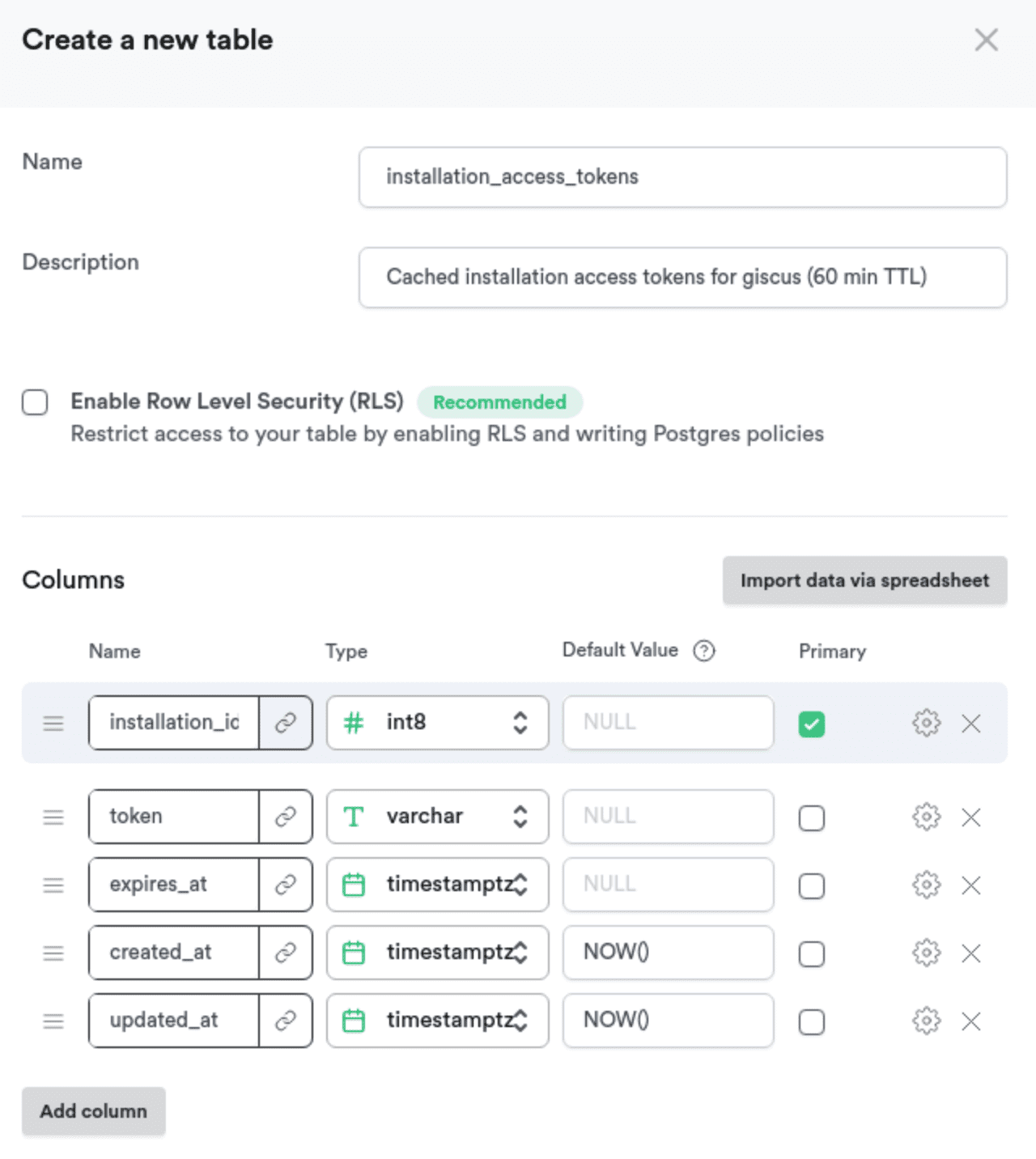Click the table Name input field
This screenshot has width=1036, height=1159.
[x=682, y=177]
